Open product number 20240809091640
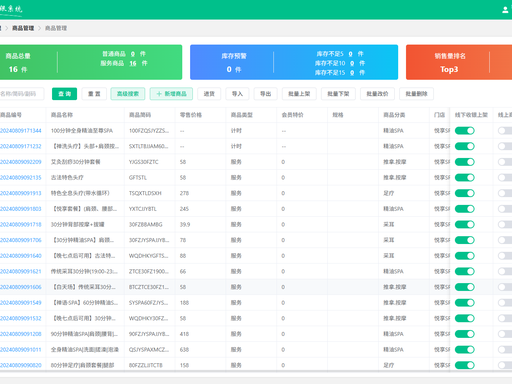The image size is (512, 384). coord(21,256)
